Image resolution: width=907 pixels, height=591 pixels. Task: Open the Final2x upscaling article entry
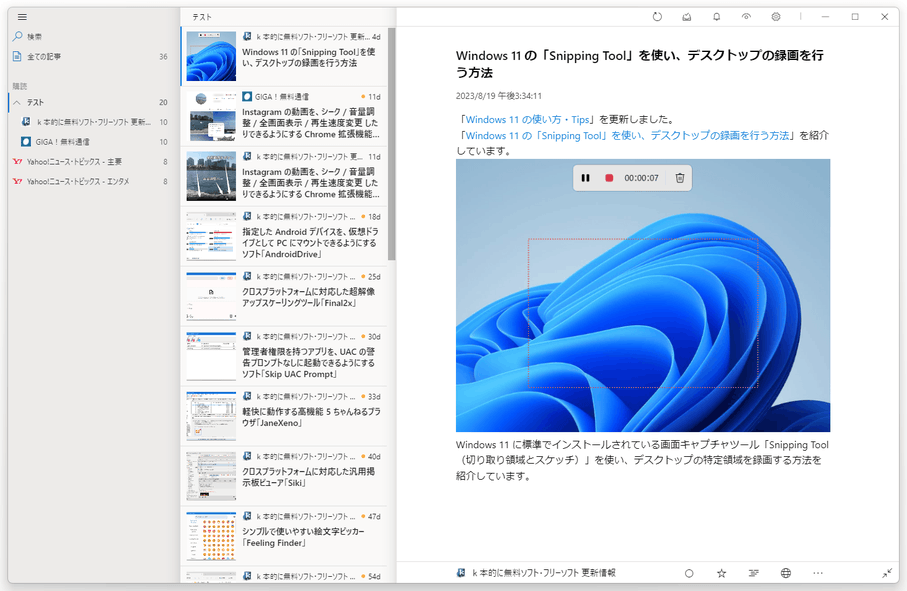pyautogui.click(x=283, y=296)
